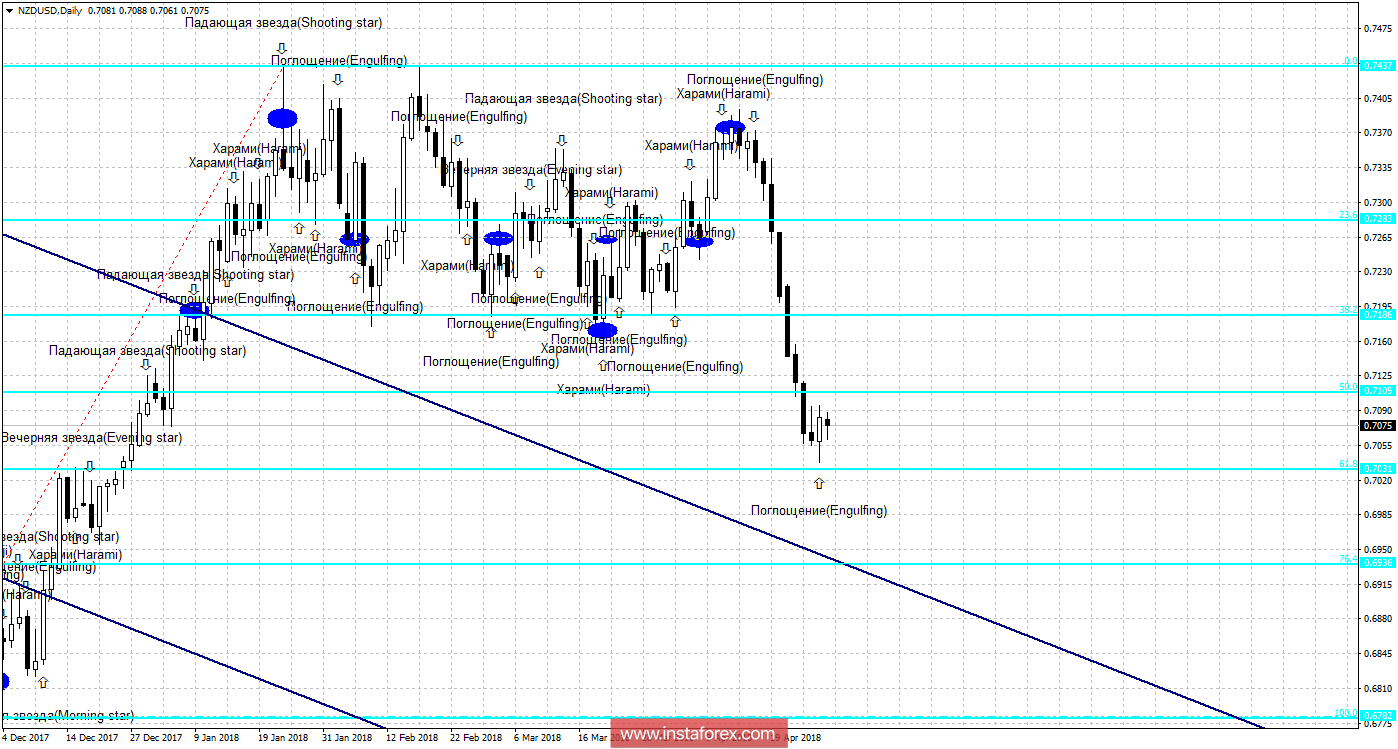The image size is (1398, 749).
Task: Select the 31 Jan 2018 date label
Action: [x=346, y=738]
